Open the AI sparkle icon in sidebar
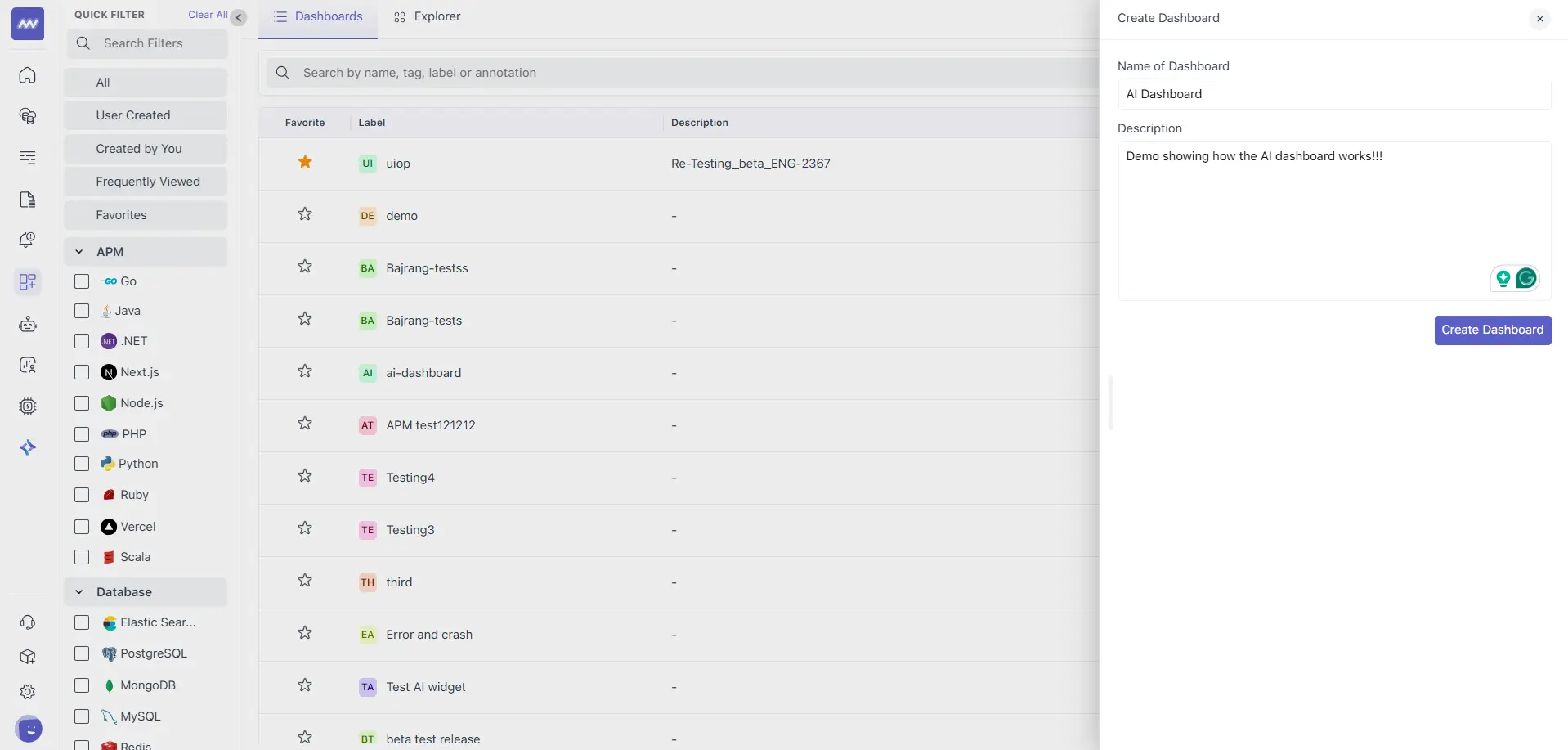 (28, 447)
